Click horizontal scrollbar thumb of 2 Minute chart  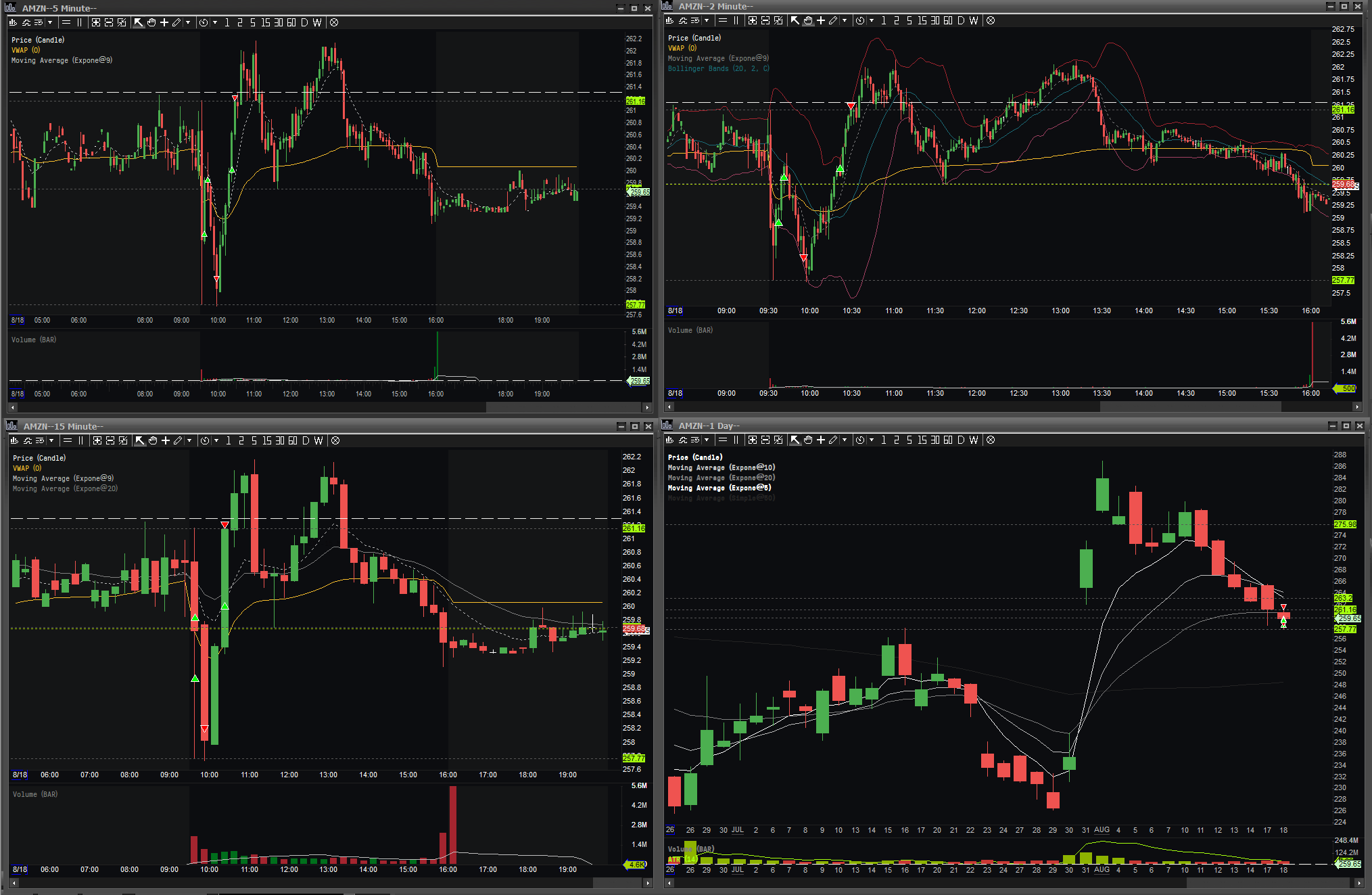click(1190, 407)
